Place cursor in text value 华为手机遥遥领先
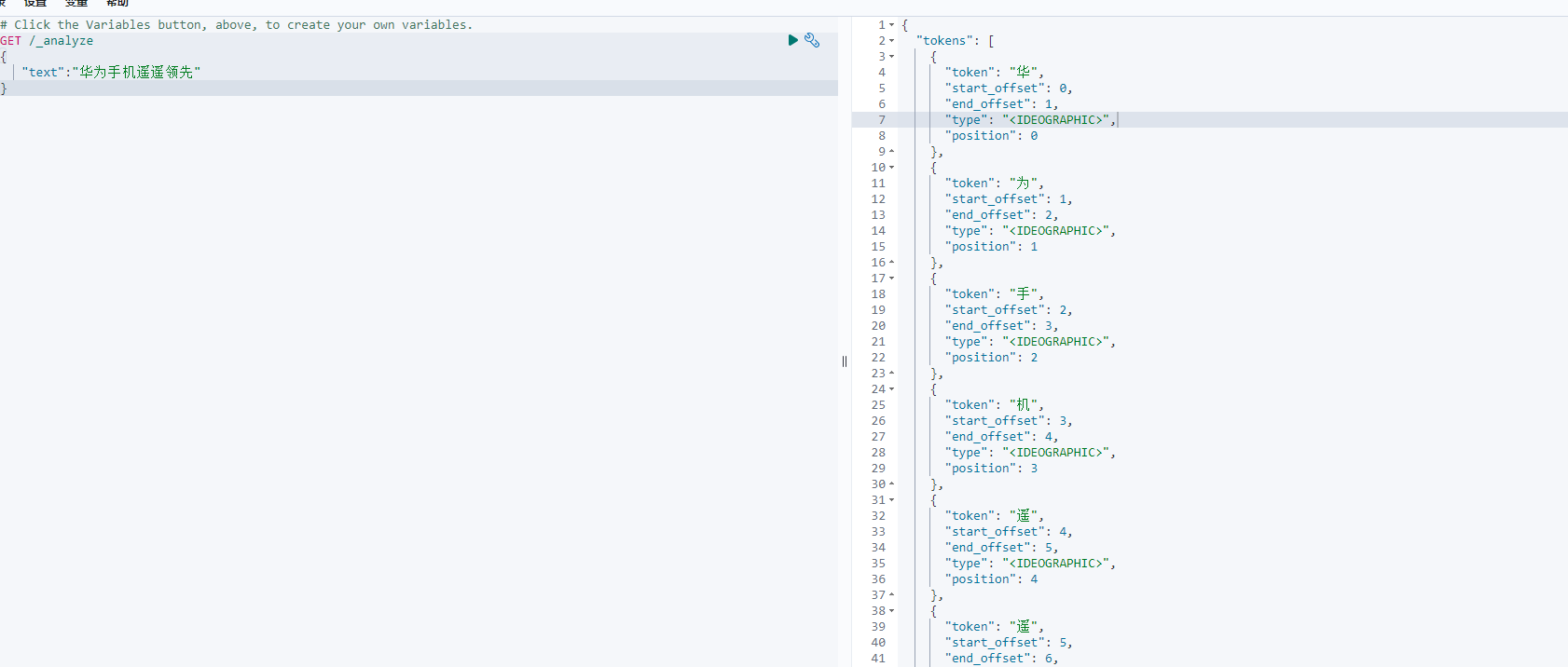 tap(136, 72)
